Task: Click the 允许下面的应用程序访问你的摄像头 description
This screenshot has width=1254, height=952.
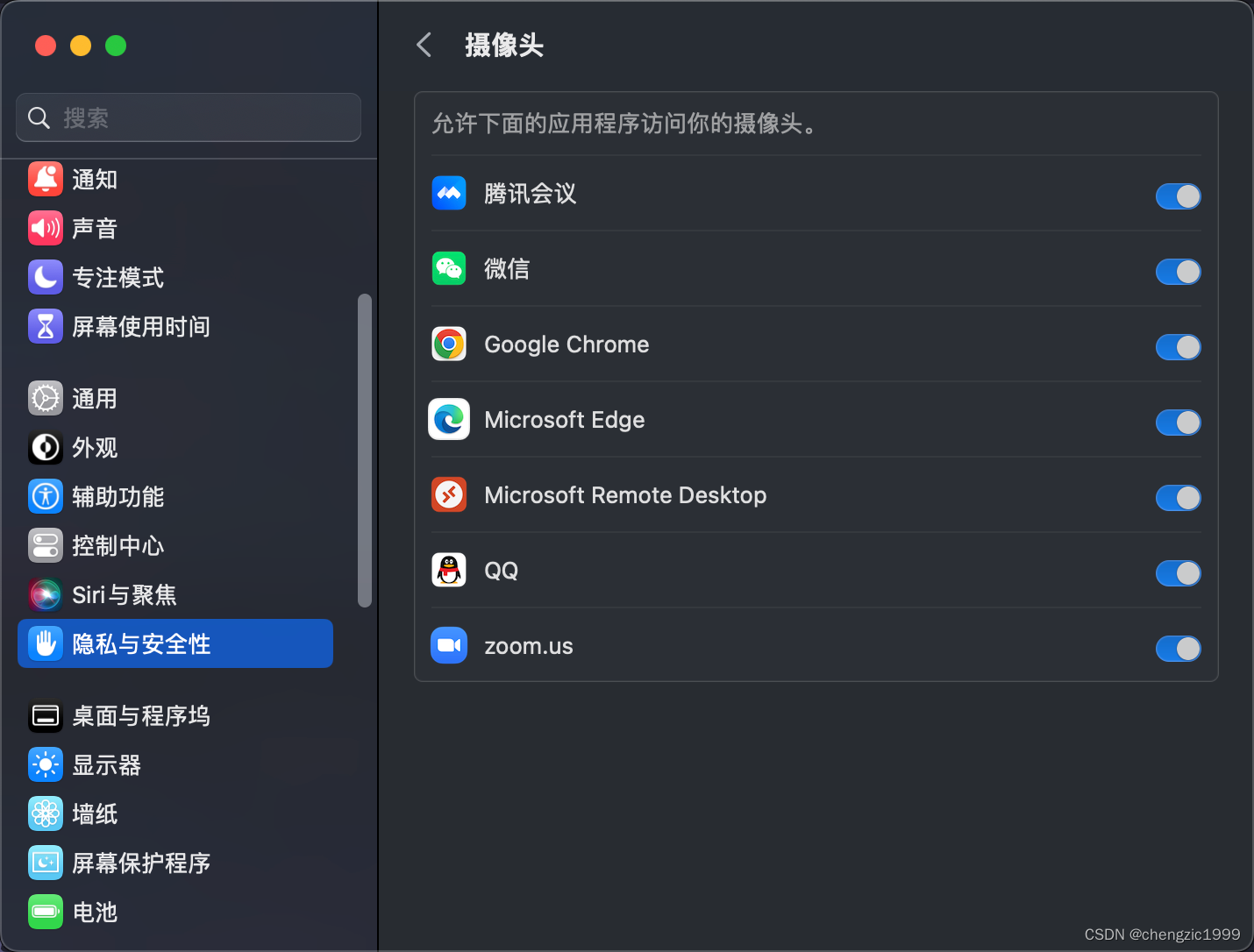Action: click(x=626, y=124)
